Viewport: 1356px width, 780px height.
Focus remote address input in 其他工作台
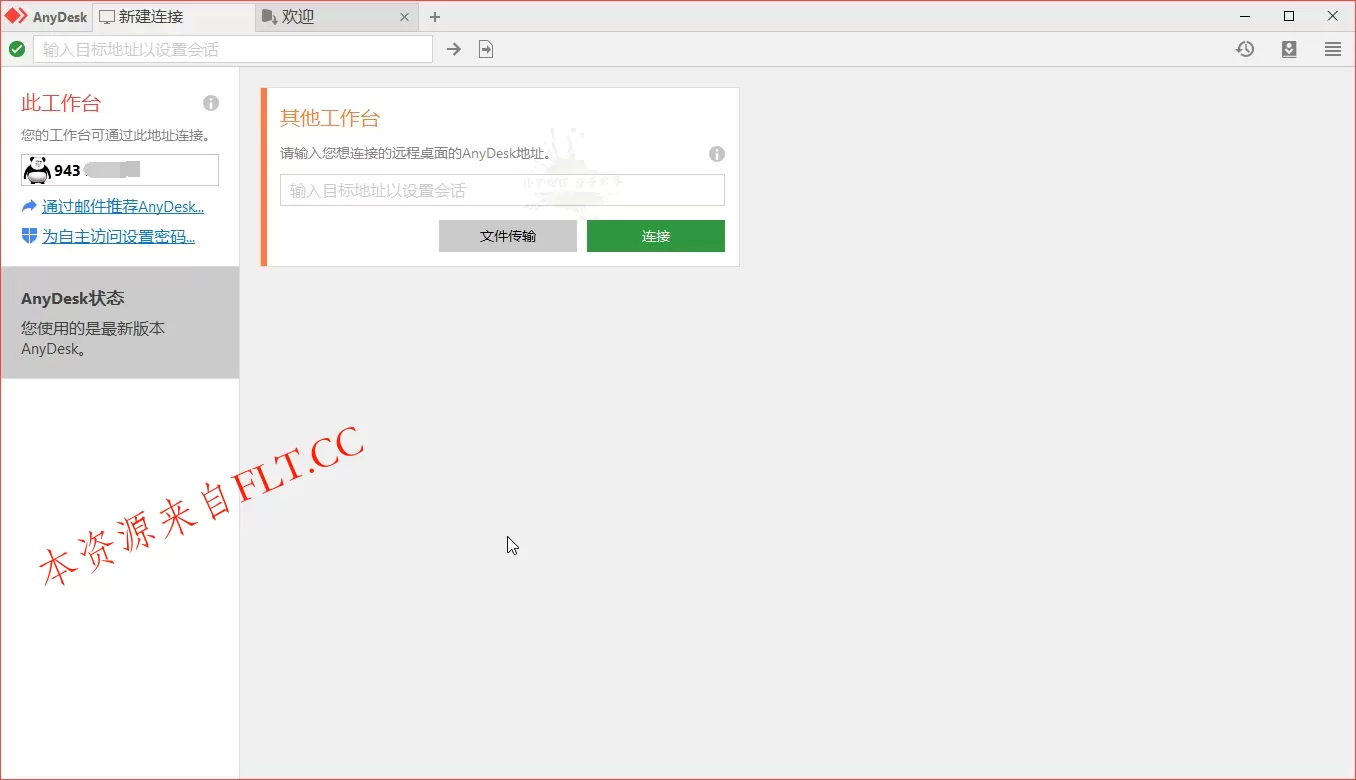coord(502,190)
